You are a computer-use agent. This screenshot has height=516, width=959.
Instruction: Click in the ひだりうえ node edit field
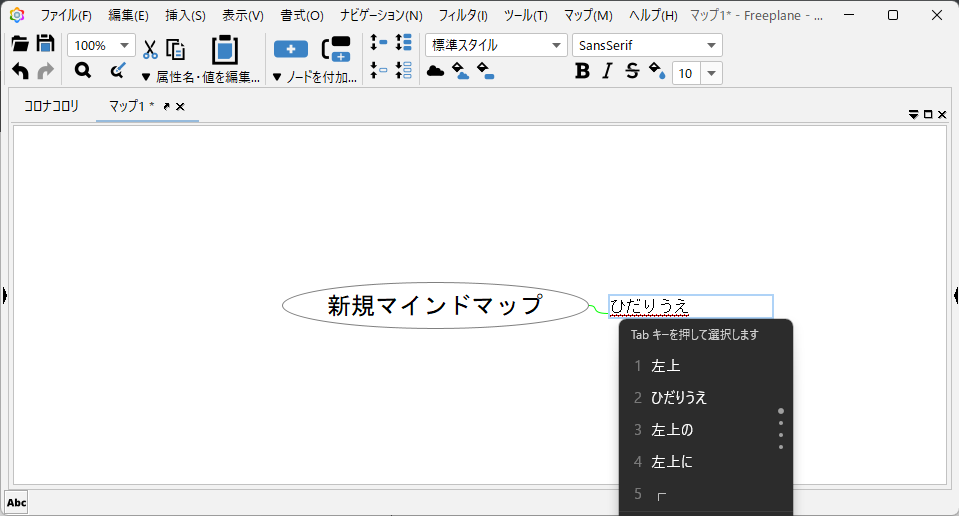point(691,306)
